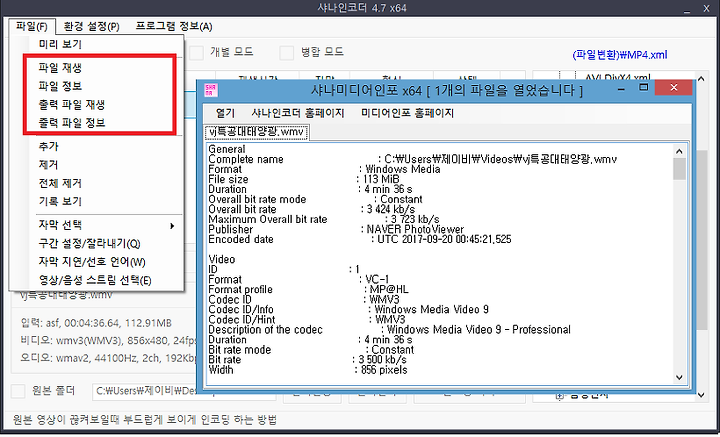
Task: Click the Encoded date UTC line
Action: 360,239
